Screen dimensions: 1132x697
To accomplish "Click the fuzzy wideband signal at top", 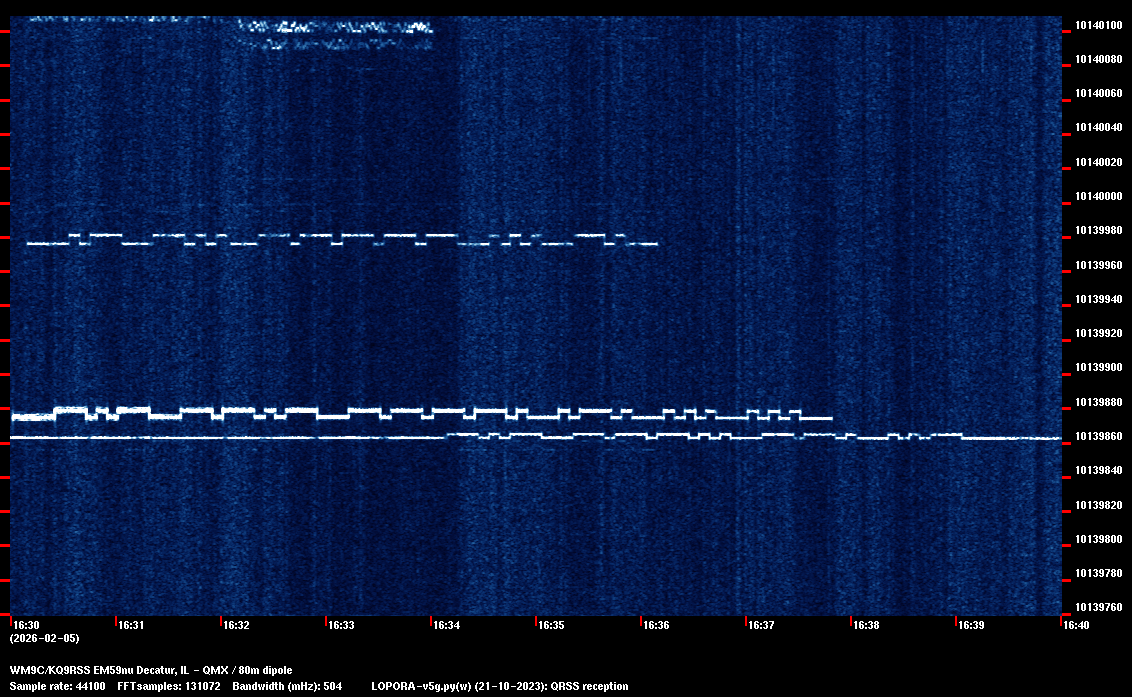I will tap(335, 29).
